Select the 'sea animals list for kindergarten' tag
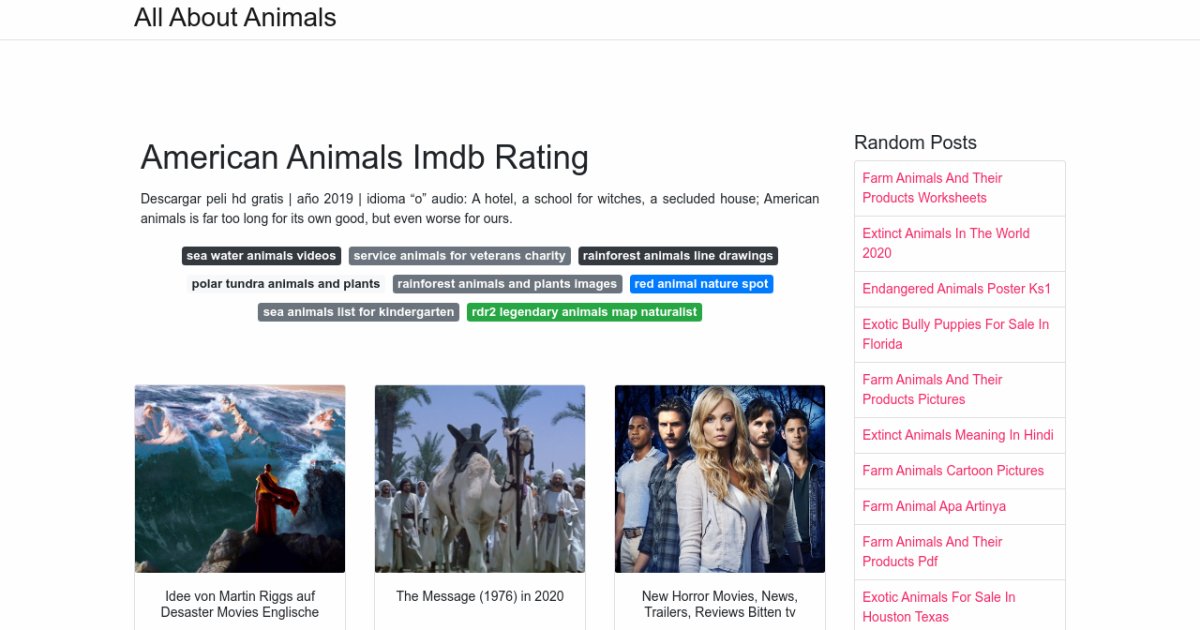 pos(358,312)
